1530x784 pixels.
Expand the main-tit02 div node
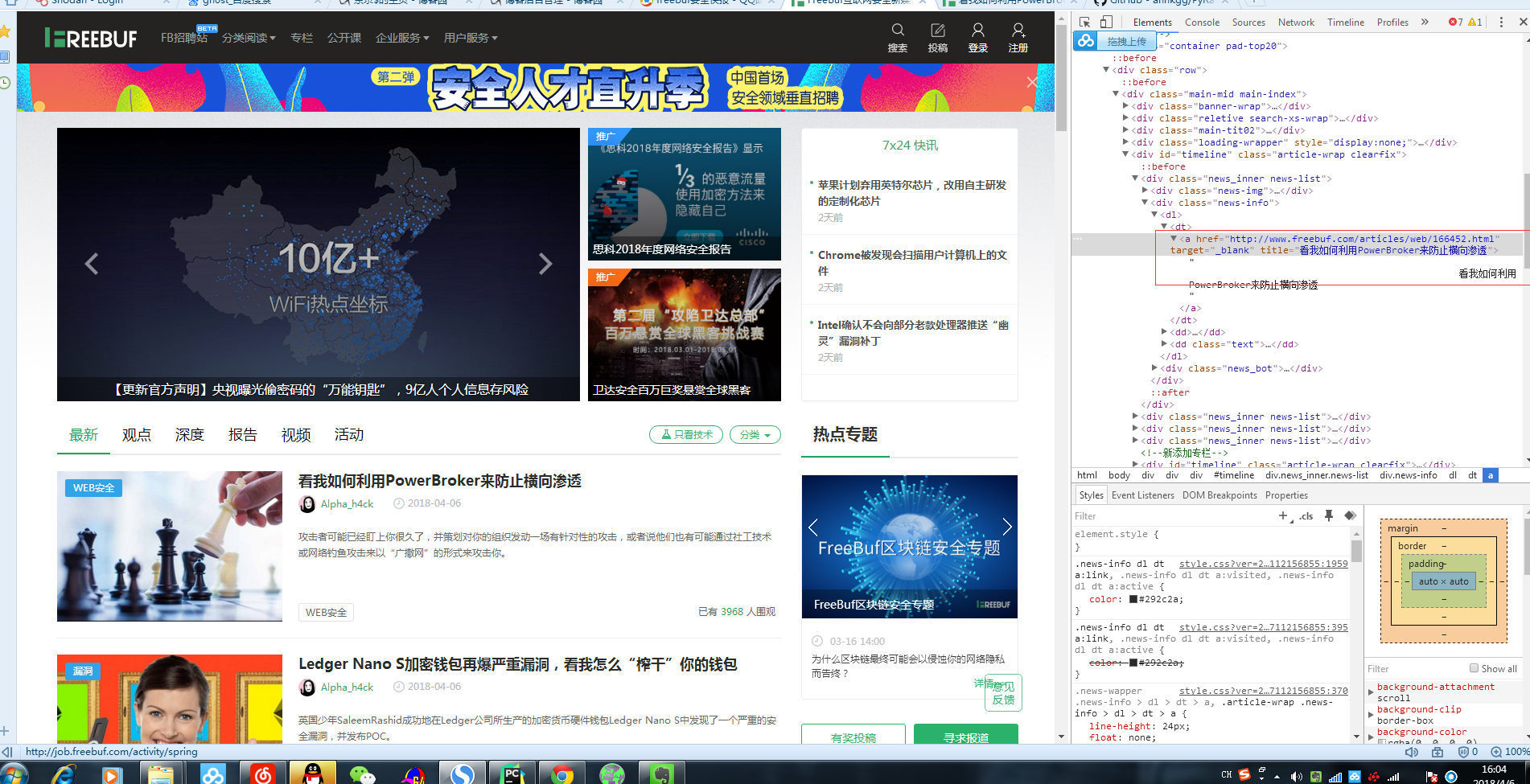point(1125,130)
